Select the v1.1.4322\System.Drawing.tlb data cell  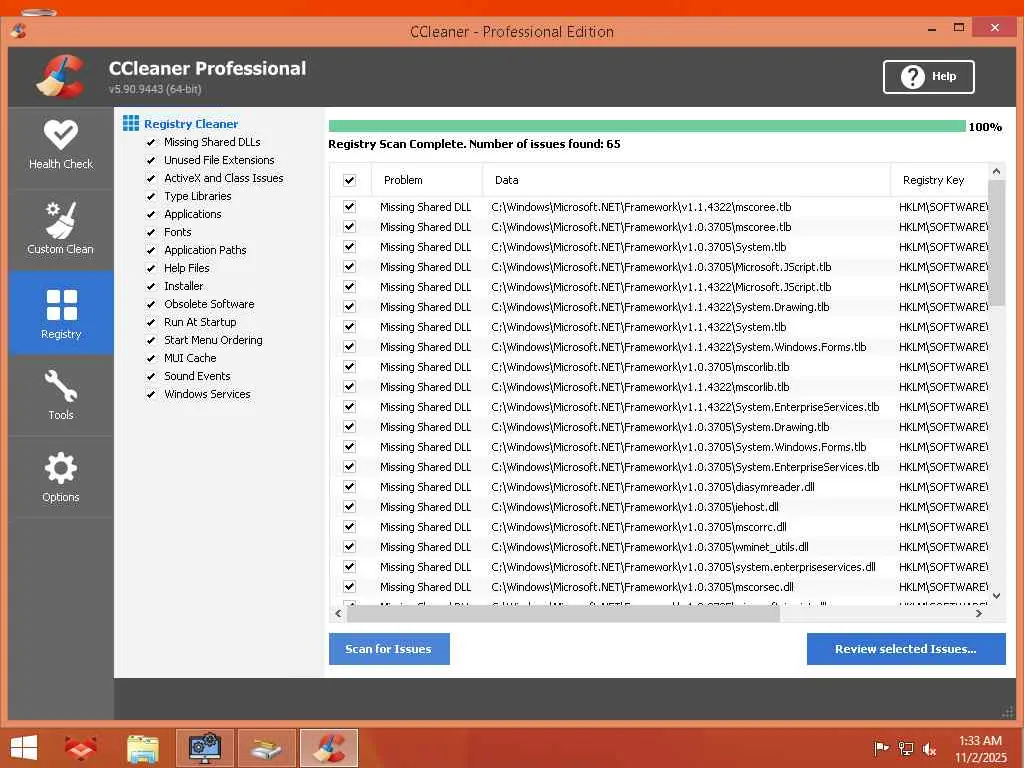(x=660, y=307)
